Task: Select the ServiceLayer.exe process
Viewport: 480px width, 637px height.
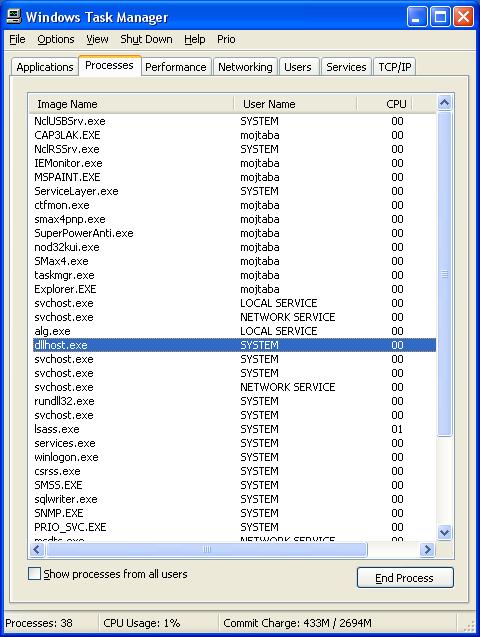Action: [234, 191]
